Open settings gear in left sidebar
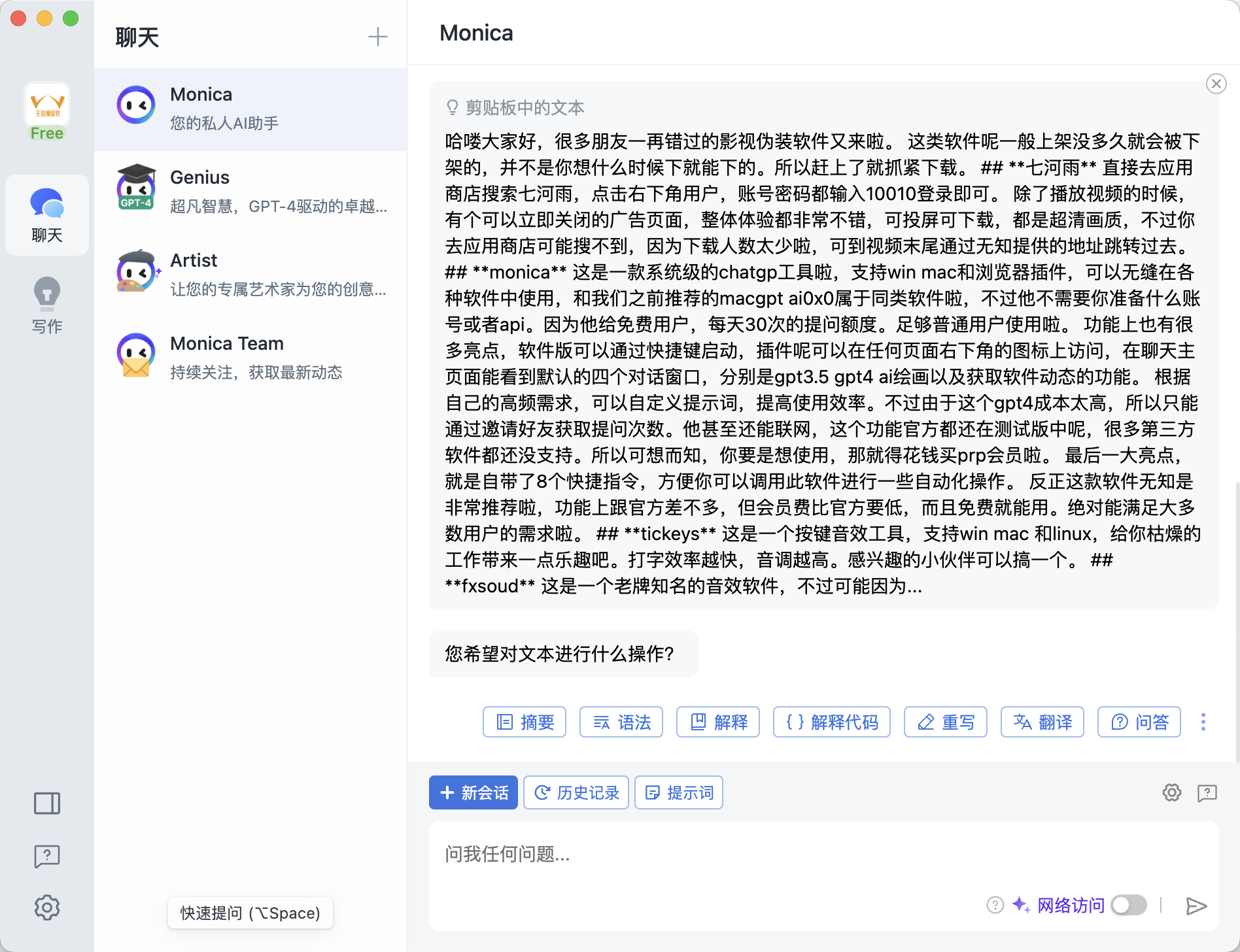Screen dimensions: 1240x952 pos(47,908)
